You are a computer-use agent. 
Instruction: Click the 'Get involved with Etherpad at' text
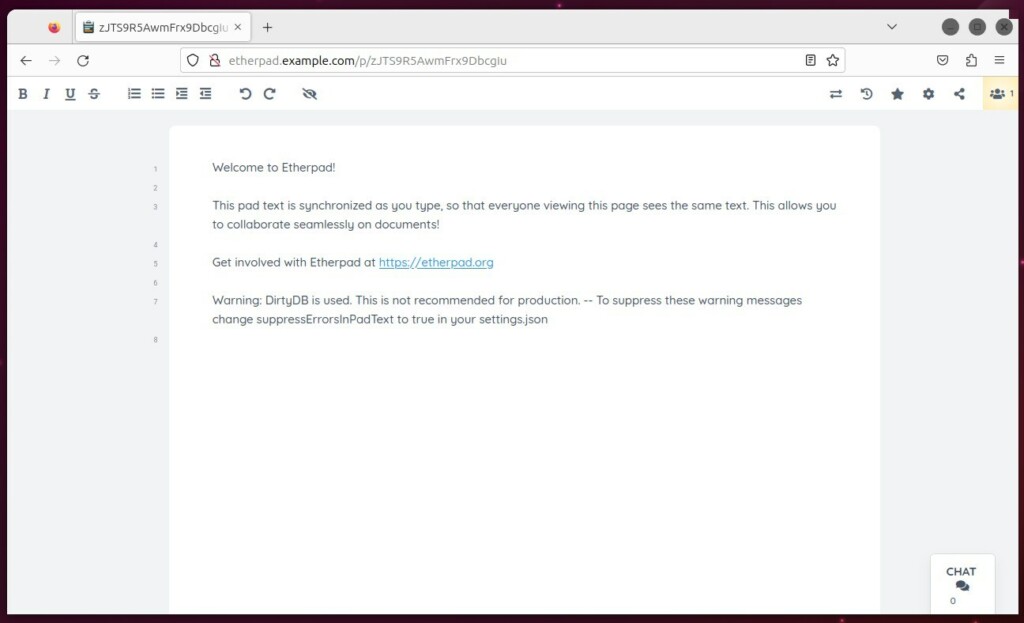pyautogui.click(x=294, y=263)
